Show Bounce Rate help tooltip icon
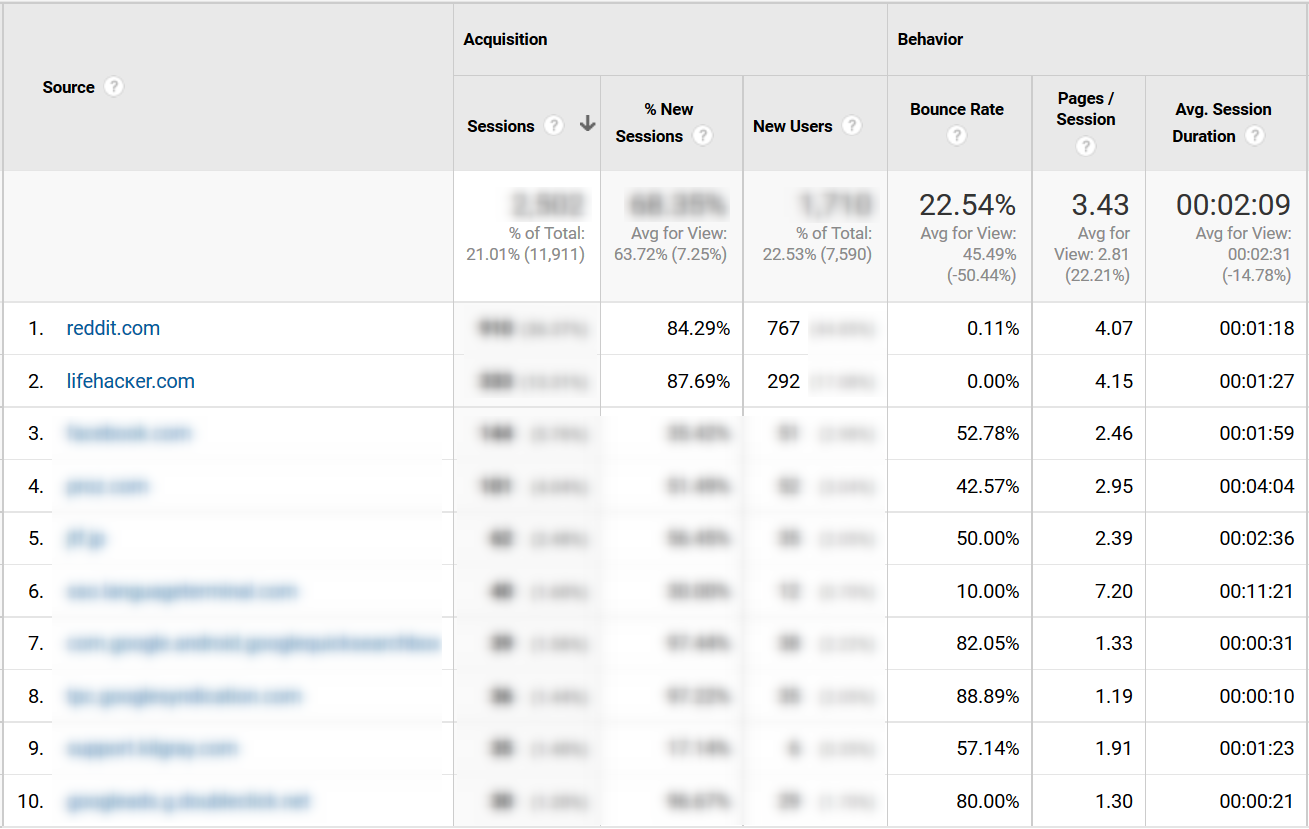The width and height of the screenshot is (1309, 829). [957, 136]
